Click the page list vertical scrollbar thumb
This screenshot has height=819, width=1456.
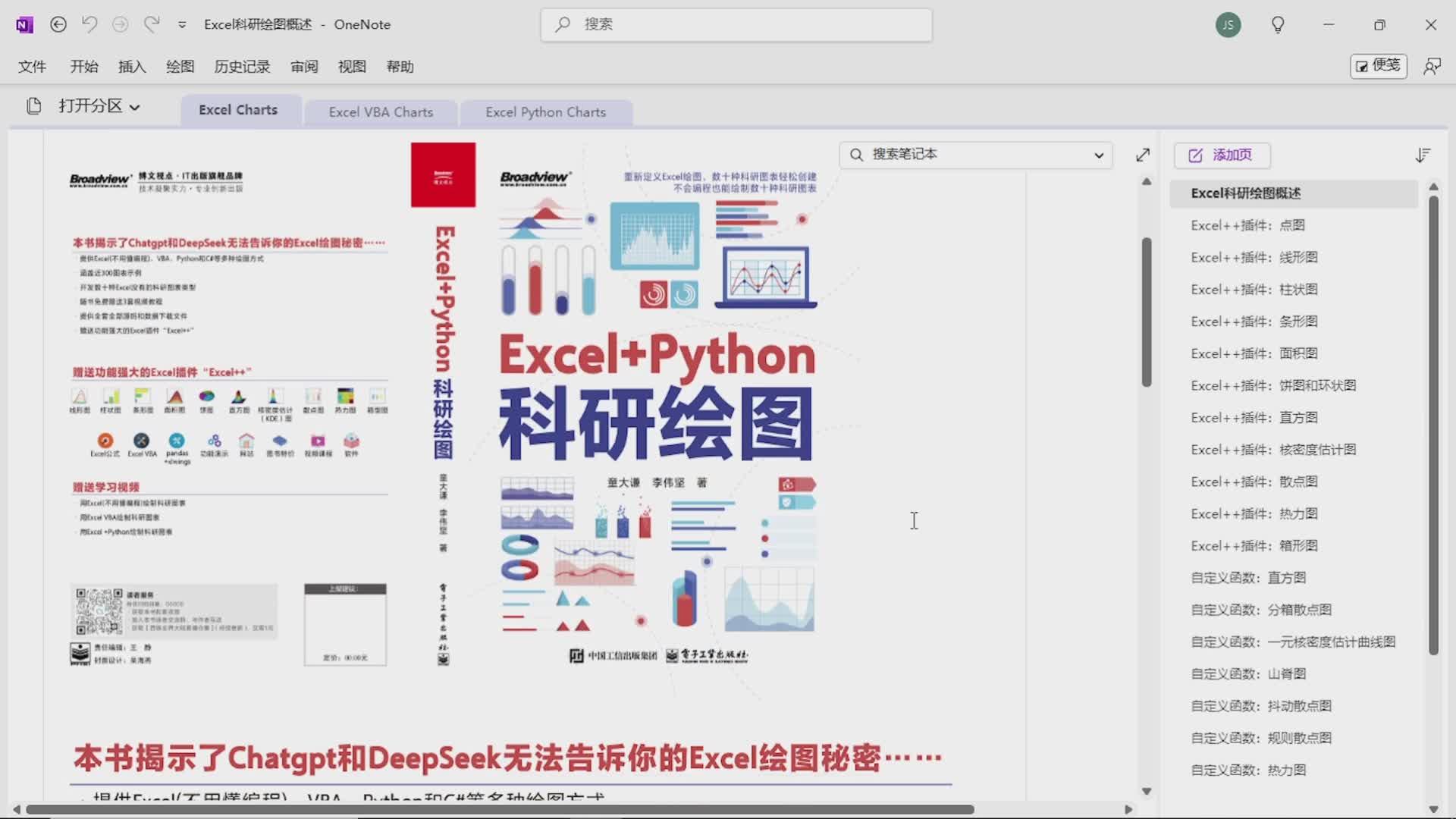(1433, 425)
